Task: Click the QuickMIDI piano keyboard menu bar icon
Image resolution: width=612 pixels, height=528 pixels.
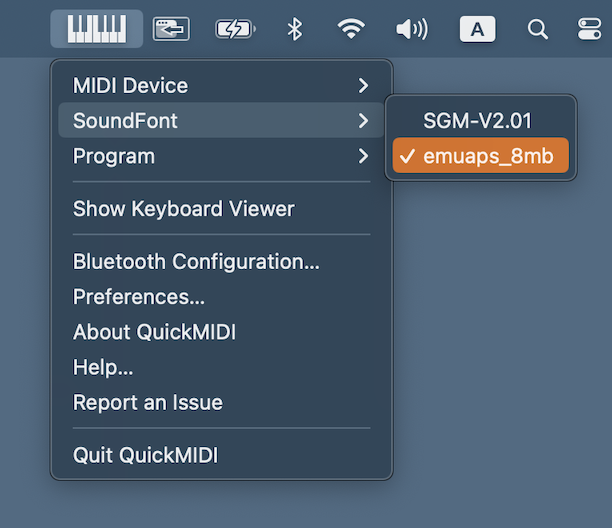Action: click(x=97, y=29)
